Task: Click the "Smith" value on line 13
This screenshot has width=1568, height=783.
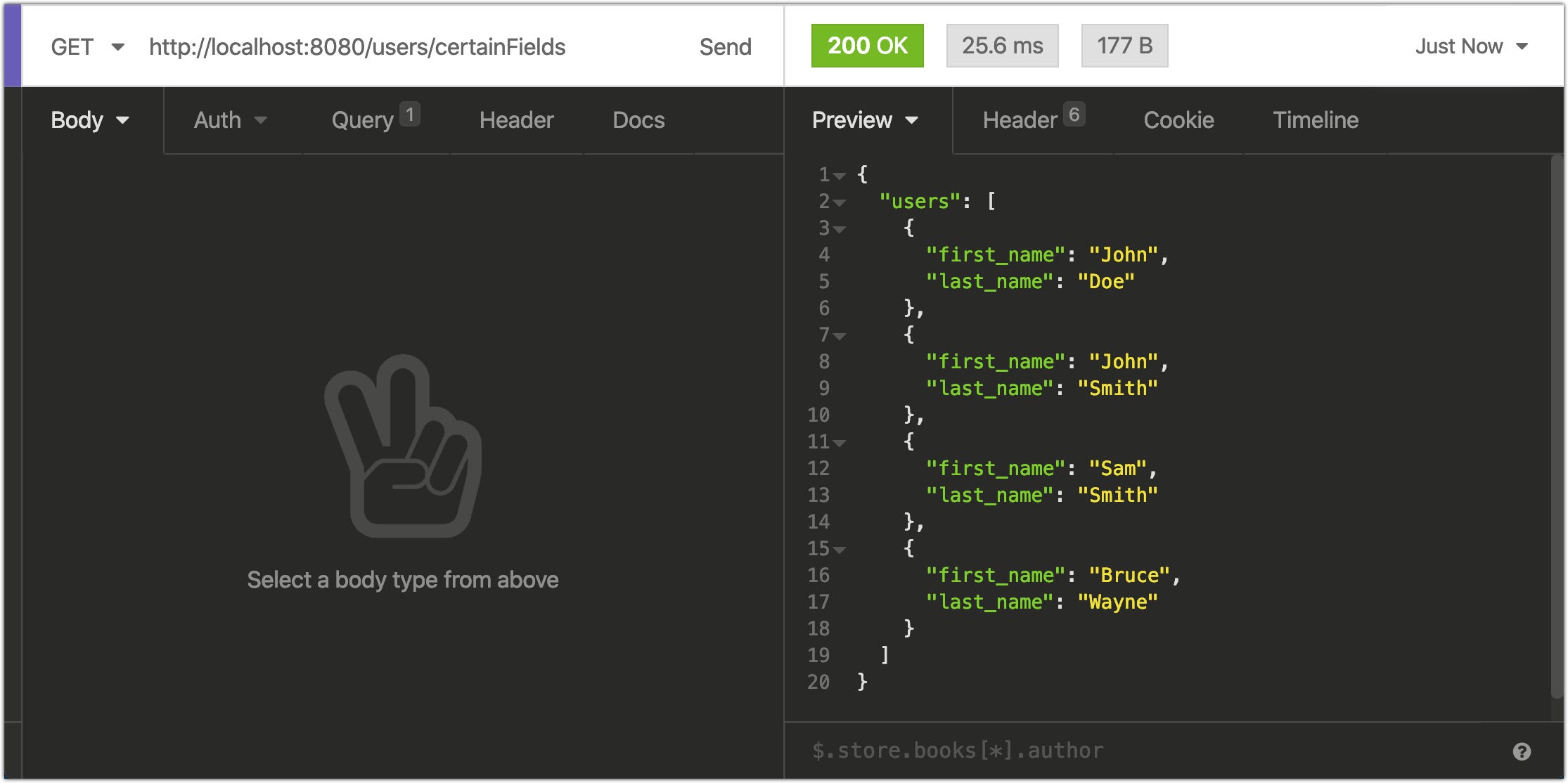Action: click(1118, 495)
